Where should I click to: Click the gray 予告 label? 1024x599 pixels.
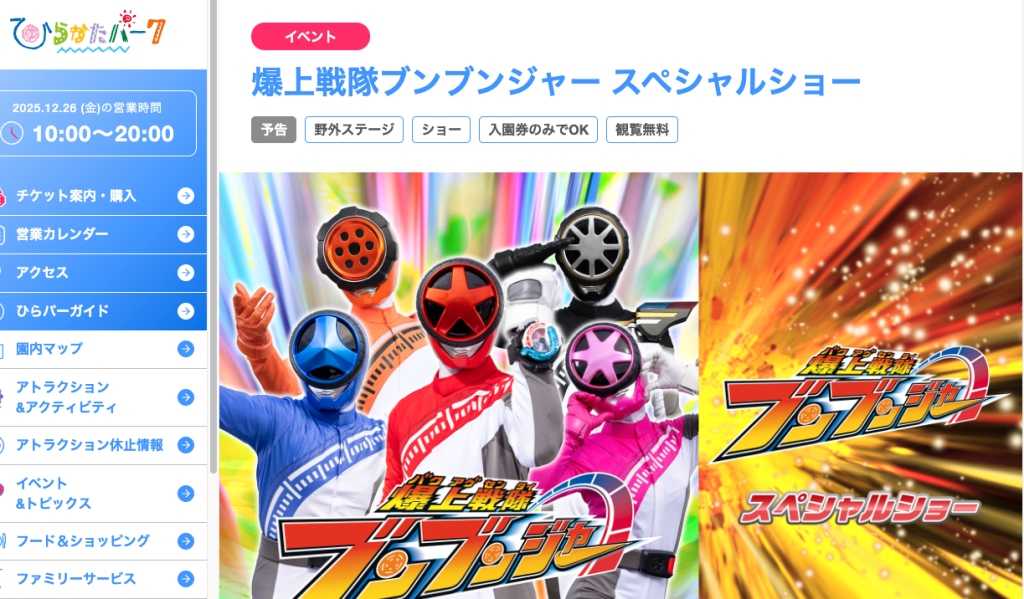tap(274, 129)
